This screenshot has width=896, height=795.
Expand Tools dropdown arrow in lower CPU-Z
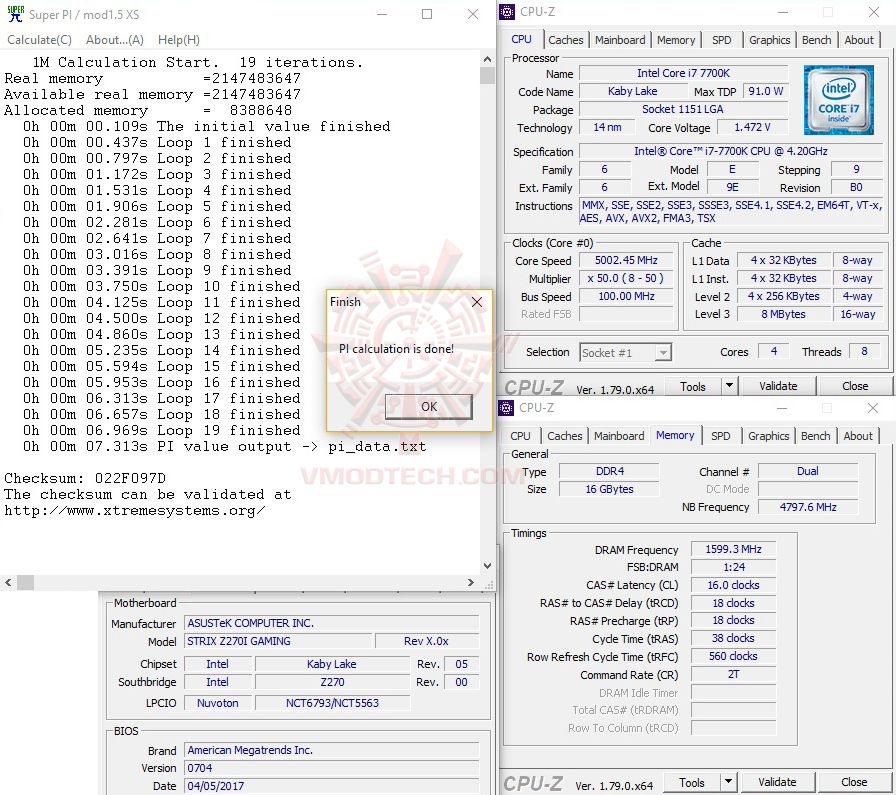coord(728,782)
